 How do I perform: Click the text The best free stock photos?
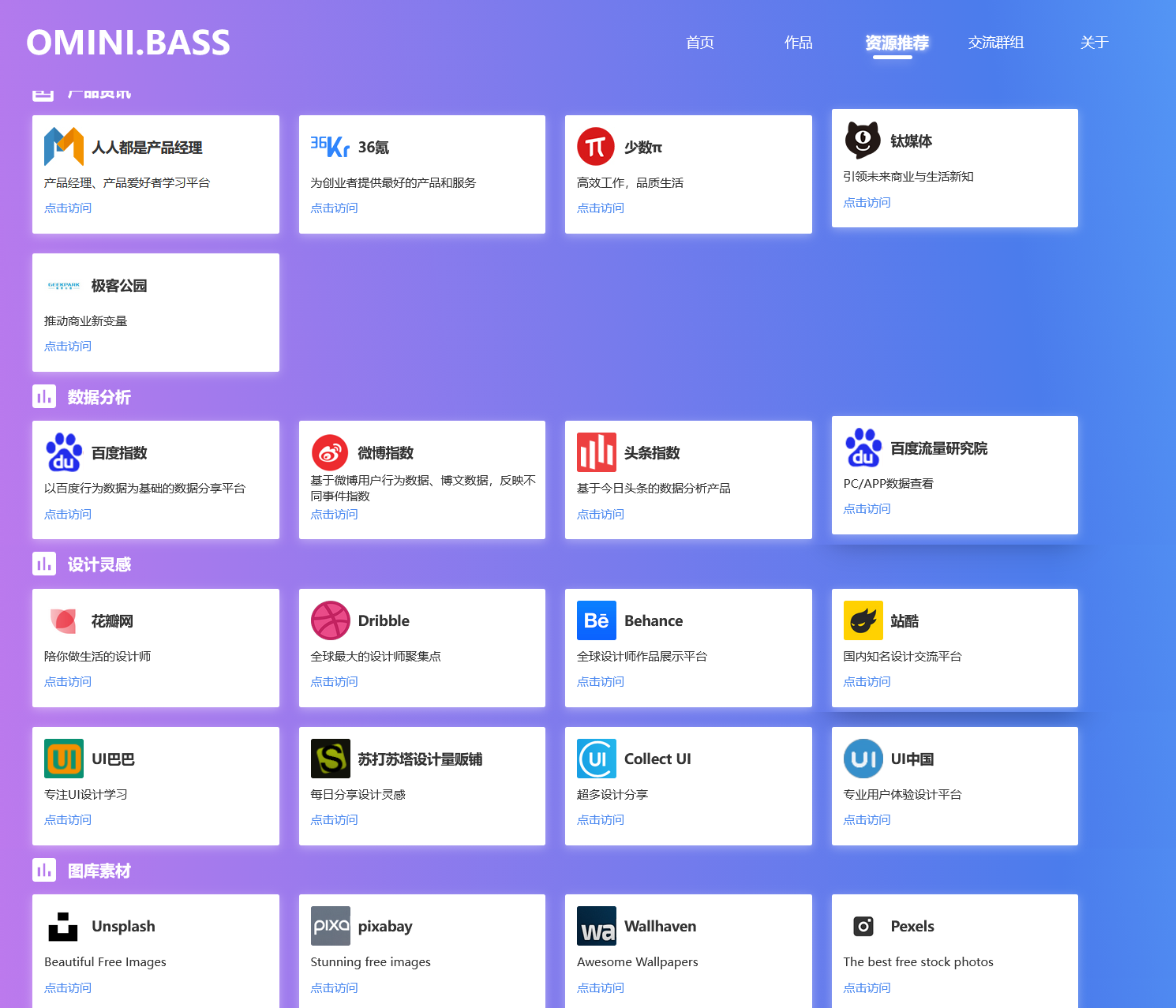pos(919,962)
